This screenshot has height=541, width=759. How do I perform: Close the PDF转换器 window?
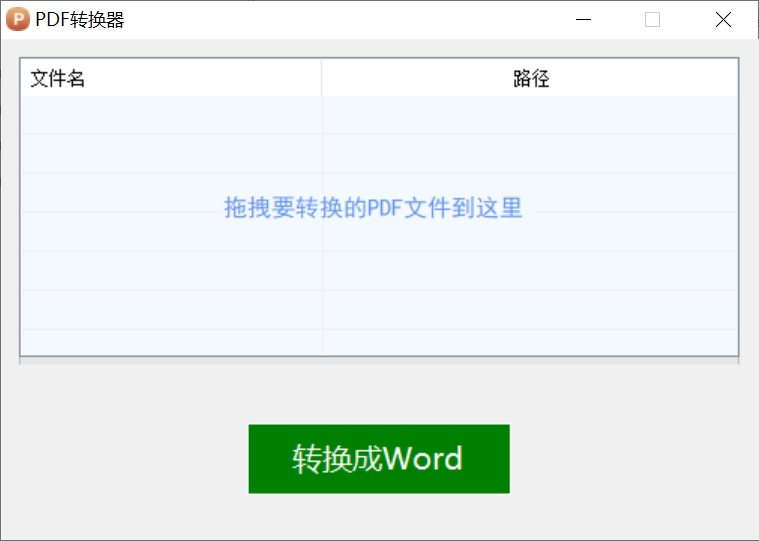723,19
